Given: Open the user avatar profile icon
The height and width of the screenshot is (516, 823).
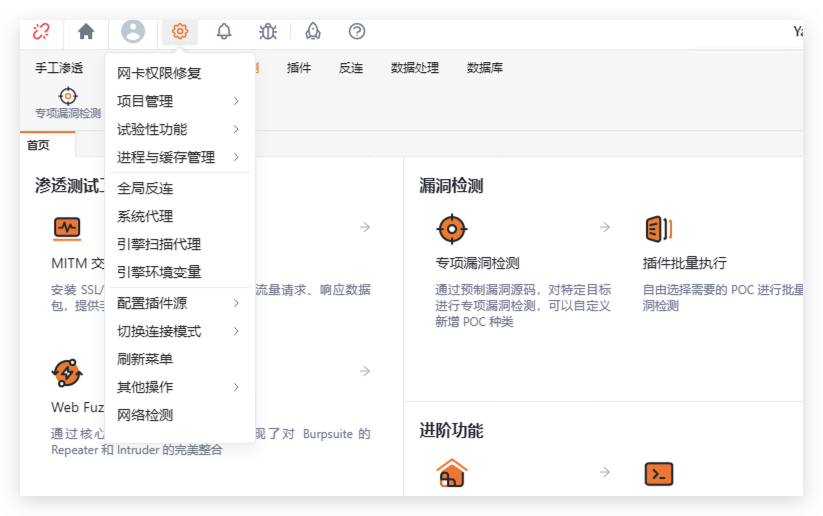Looking at the screenshot, I should tap(133, 31).
